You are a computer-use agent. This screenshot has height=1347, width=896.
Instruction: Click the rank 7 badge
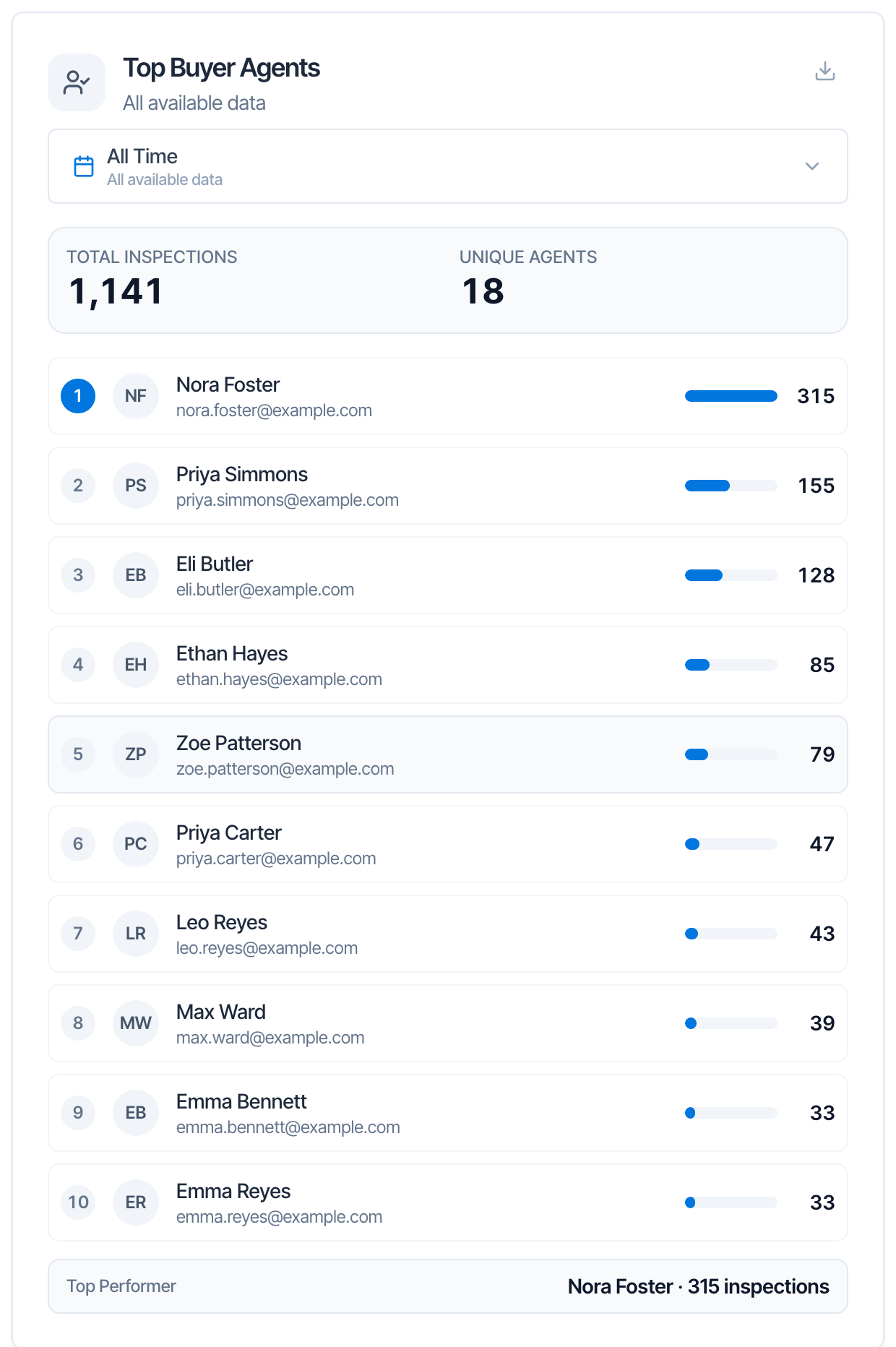[x=78, y=934]
